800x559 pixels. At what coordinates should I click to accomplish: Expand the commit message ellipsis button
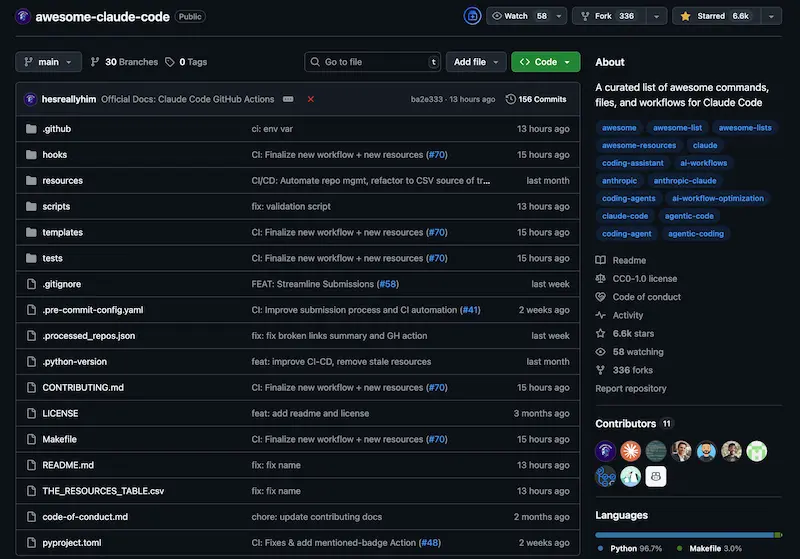[288, 99]
